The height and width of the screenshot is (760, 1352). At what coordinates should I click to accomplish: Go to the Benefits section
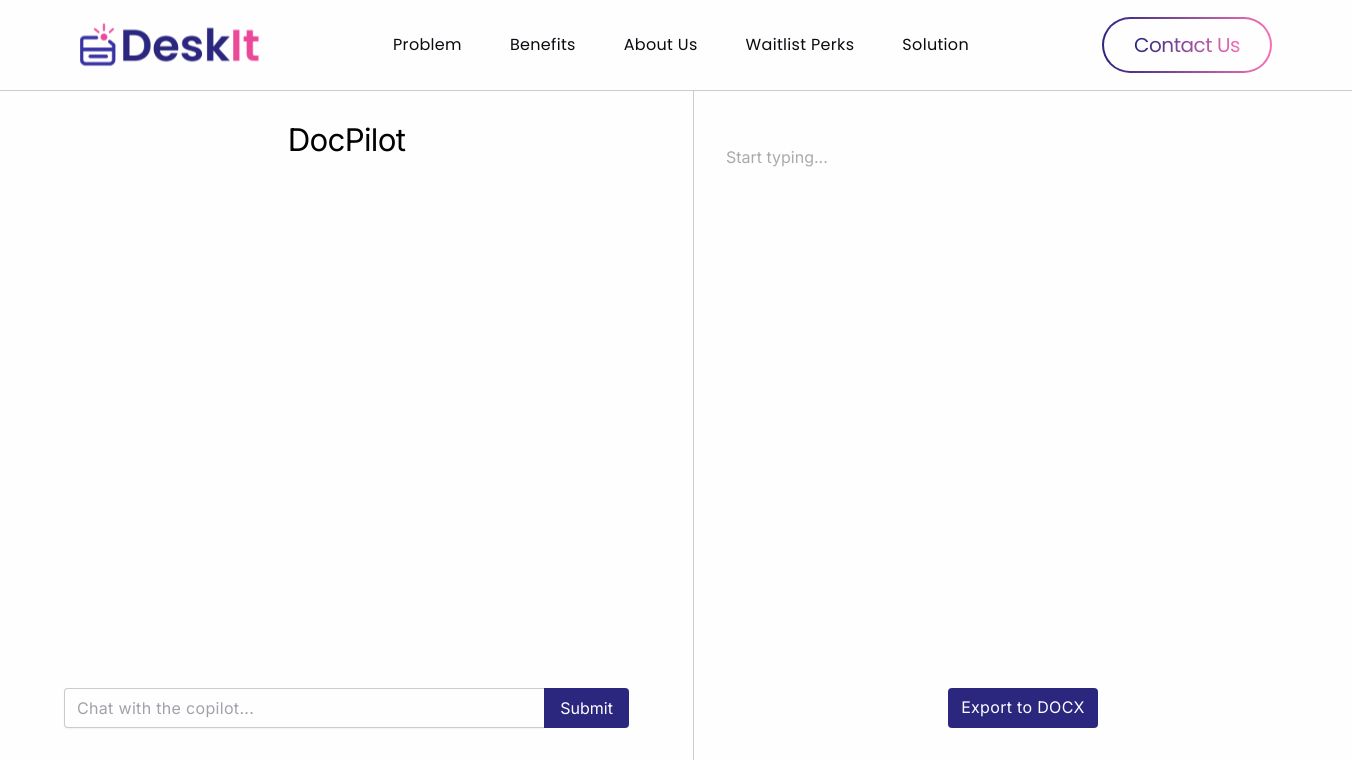tap(542, 45)
